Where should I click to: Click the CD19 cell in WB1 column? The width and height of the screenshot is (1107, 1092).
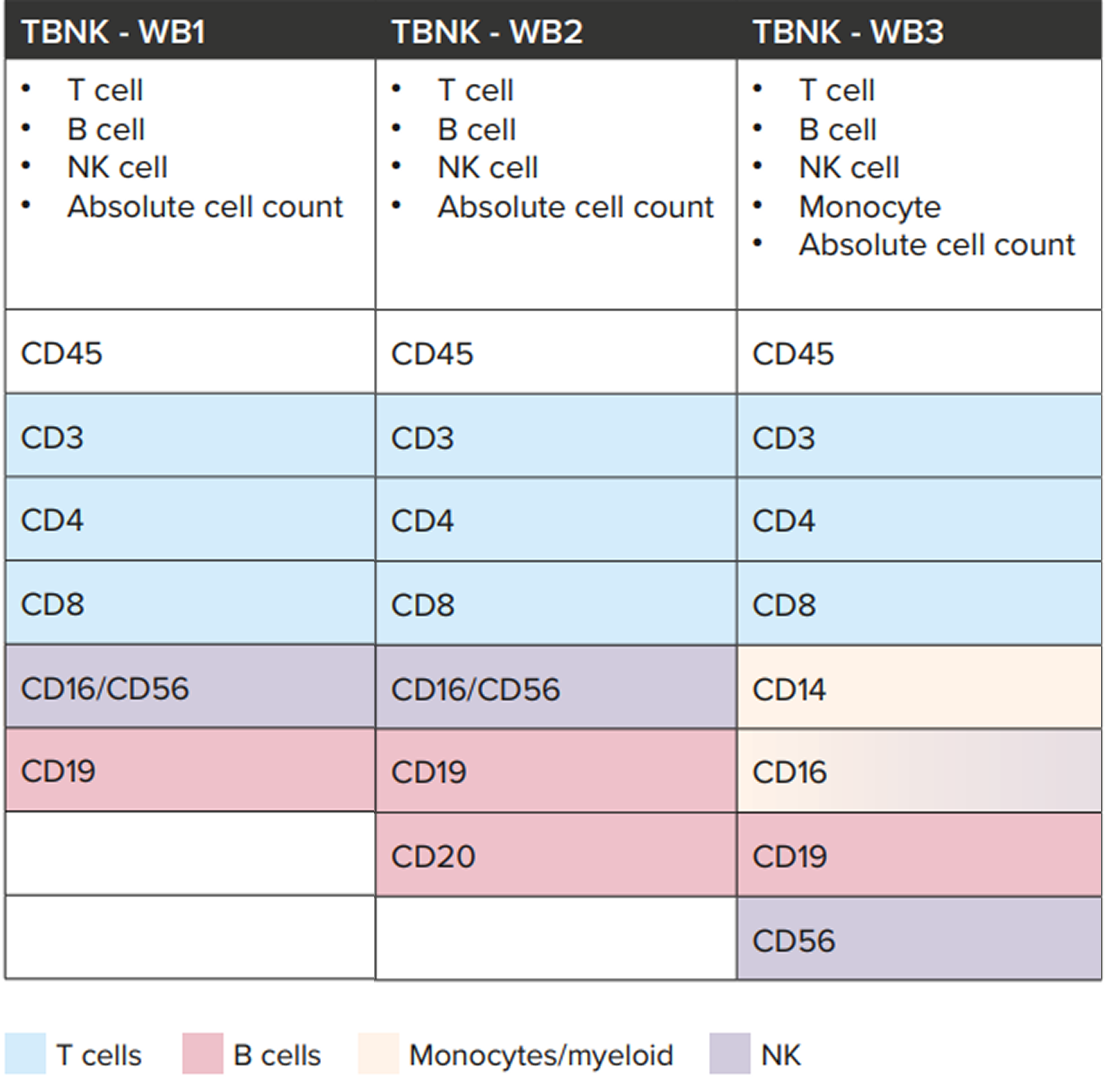point(190,770)
